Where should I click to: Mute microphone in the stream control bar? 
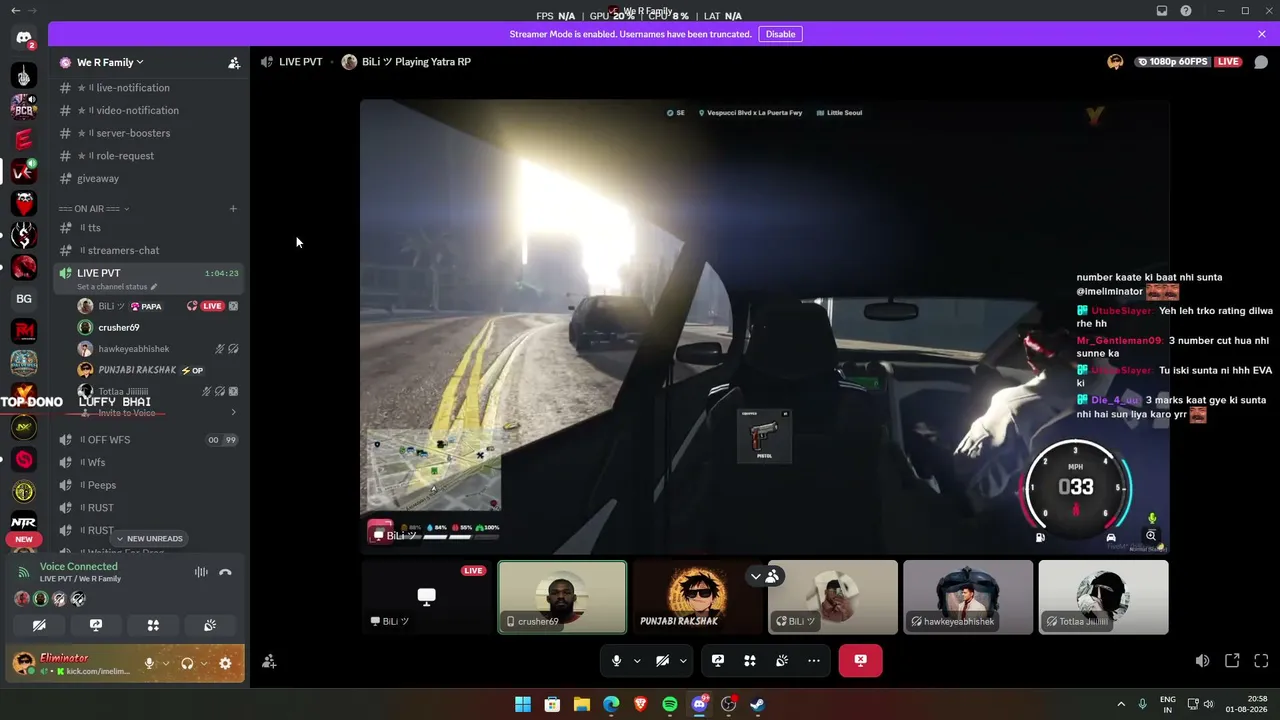click(x=616, y=660)
